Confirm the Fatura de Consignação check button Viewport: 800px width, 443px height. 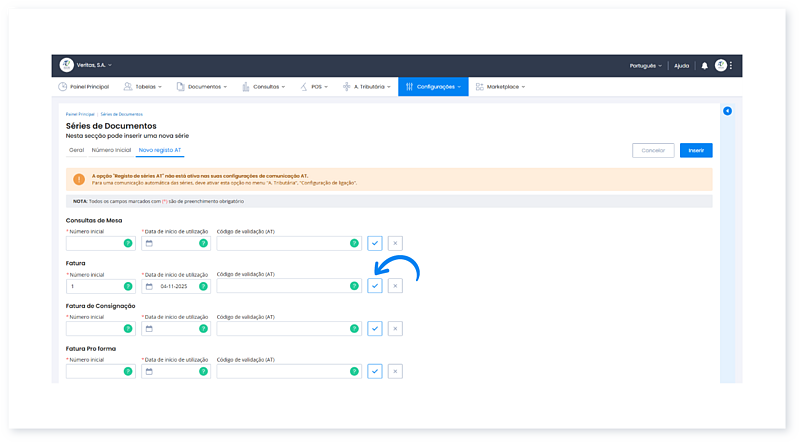374,328
